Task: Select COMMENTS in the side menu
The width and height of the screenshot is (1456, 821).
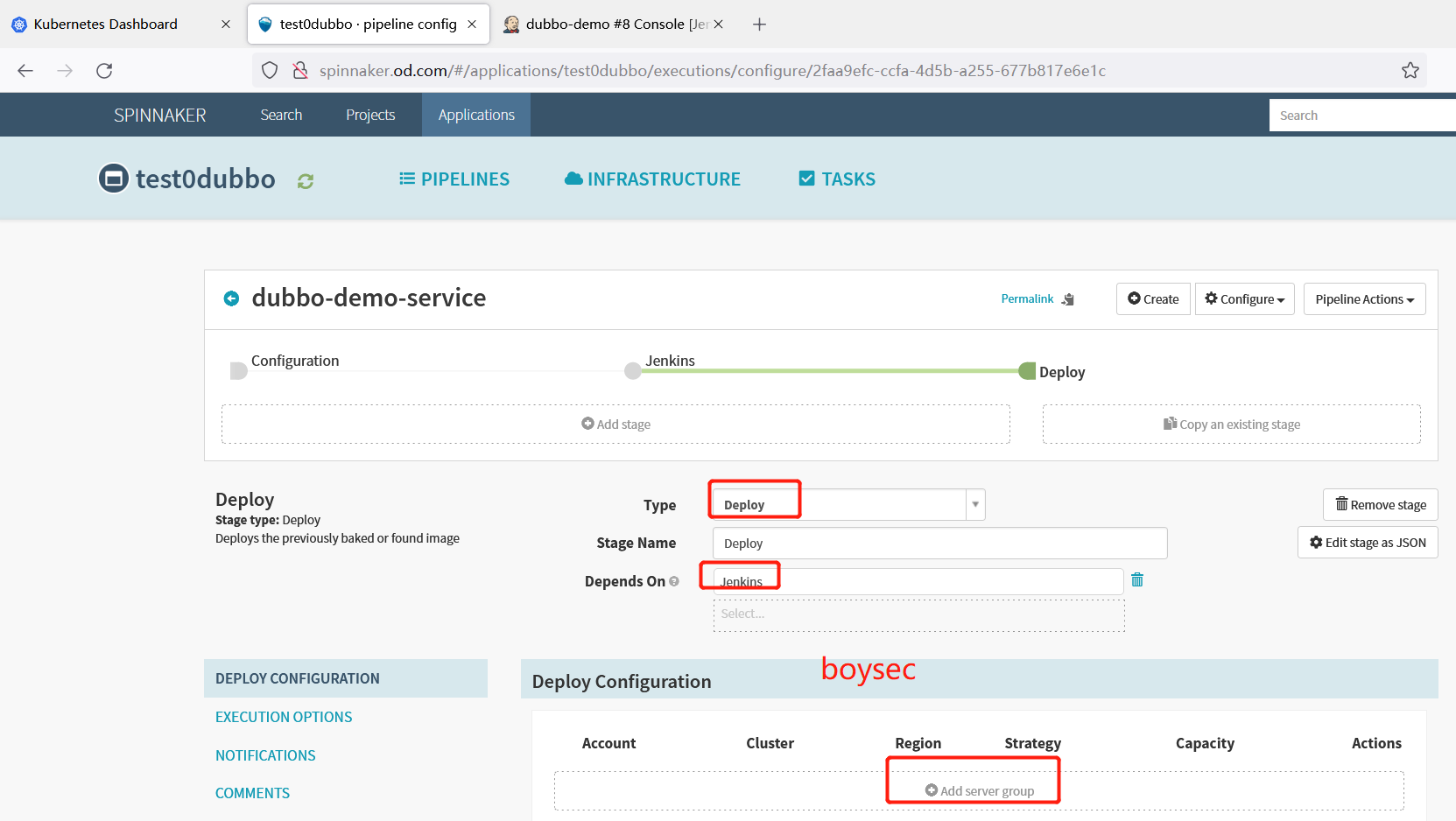Action: point(252,793)
